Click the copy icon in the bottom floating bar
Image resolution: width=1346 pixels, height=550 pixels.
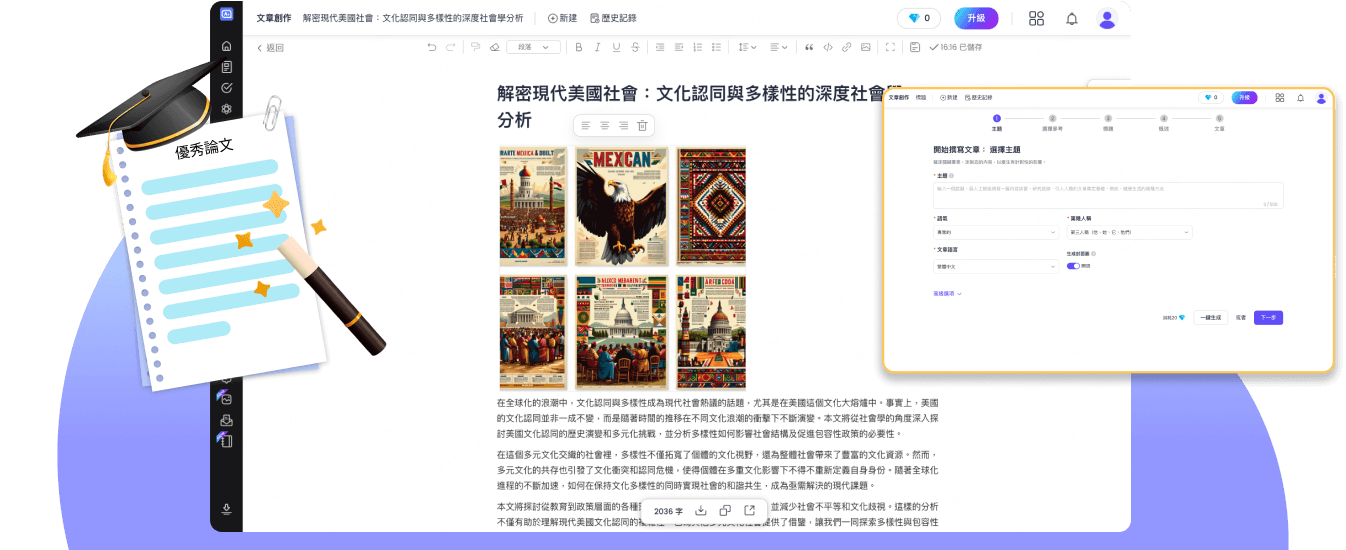[x=725, y=511]
